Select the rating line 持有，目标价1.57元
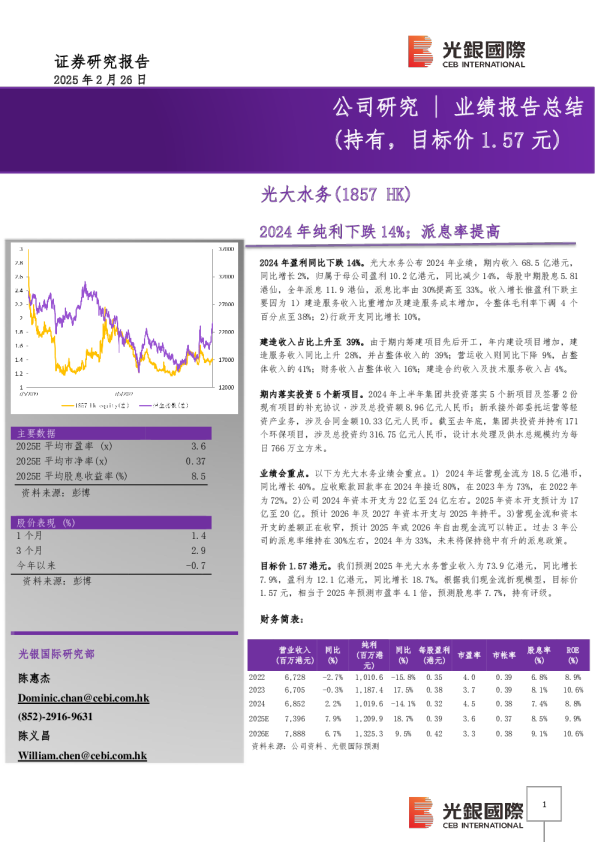The image size is (595, 842). 447,140
